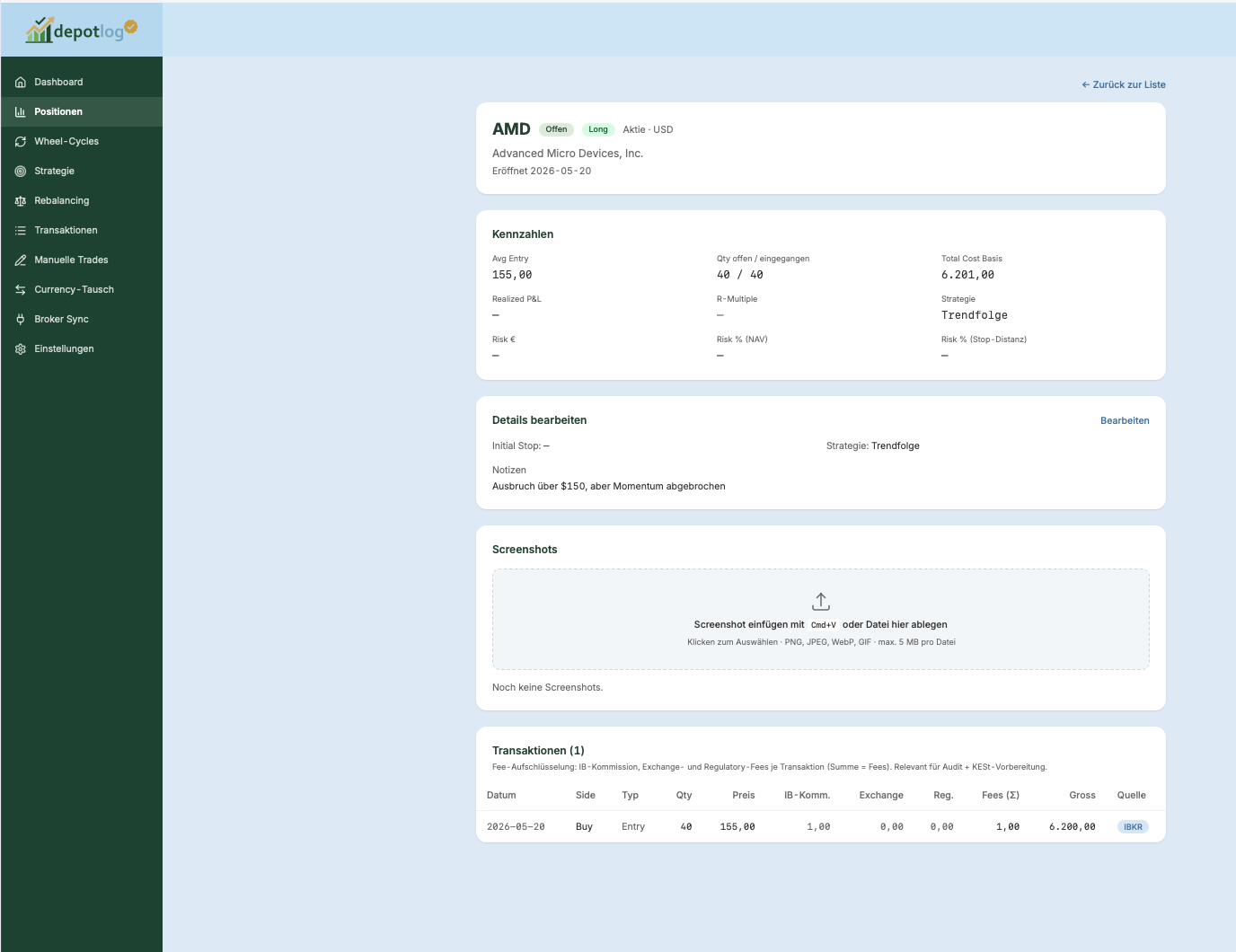Open Einstellungen settings page
Screen dimensions: 1236x952
tap(82, 349)
